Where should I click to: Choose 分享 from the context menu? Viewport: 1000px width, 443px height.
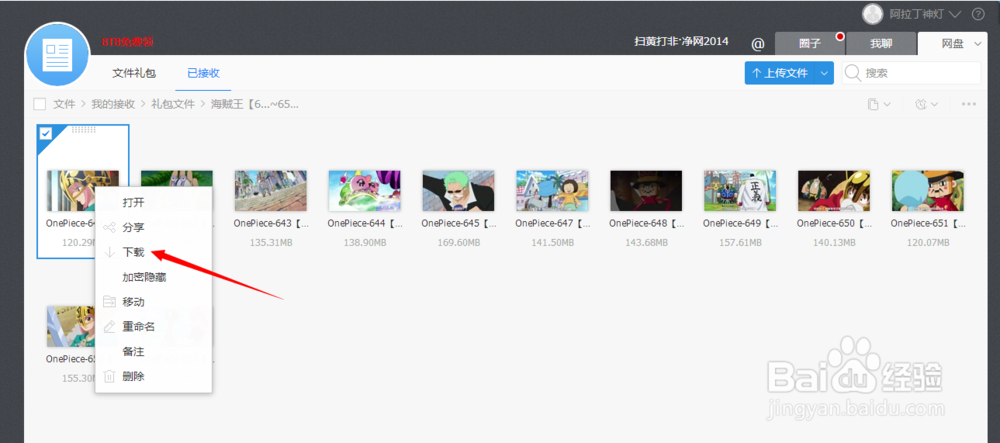click(133, 228)
